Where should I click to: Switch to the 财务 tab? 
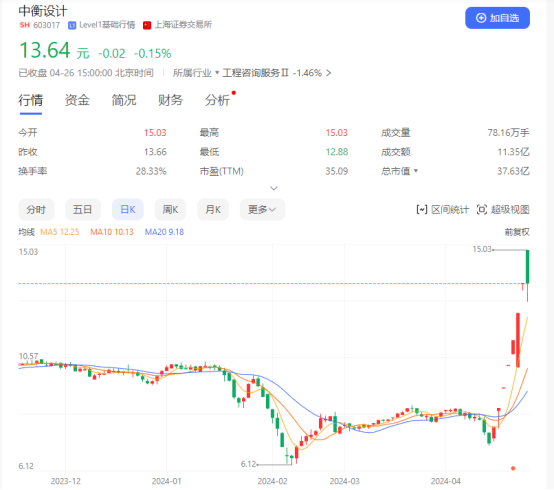[x=170, y=100]
